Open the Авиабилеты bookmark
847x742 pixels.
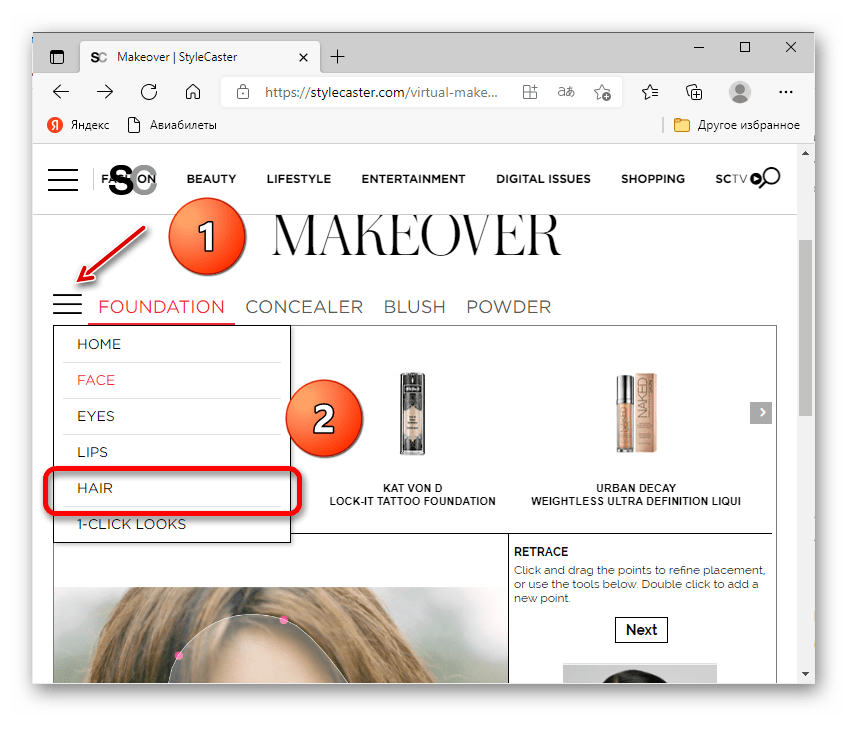pos(172,125)
